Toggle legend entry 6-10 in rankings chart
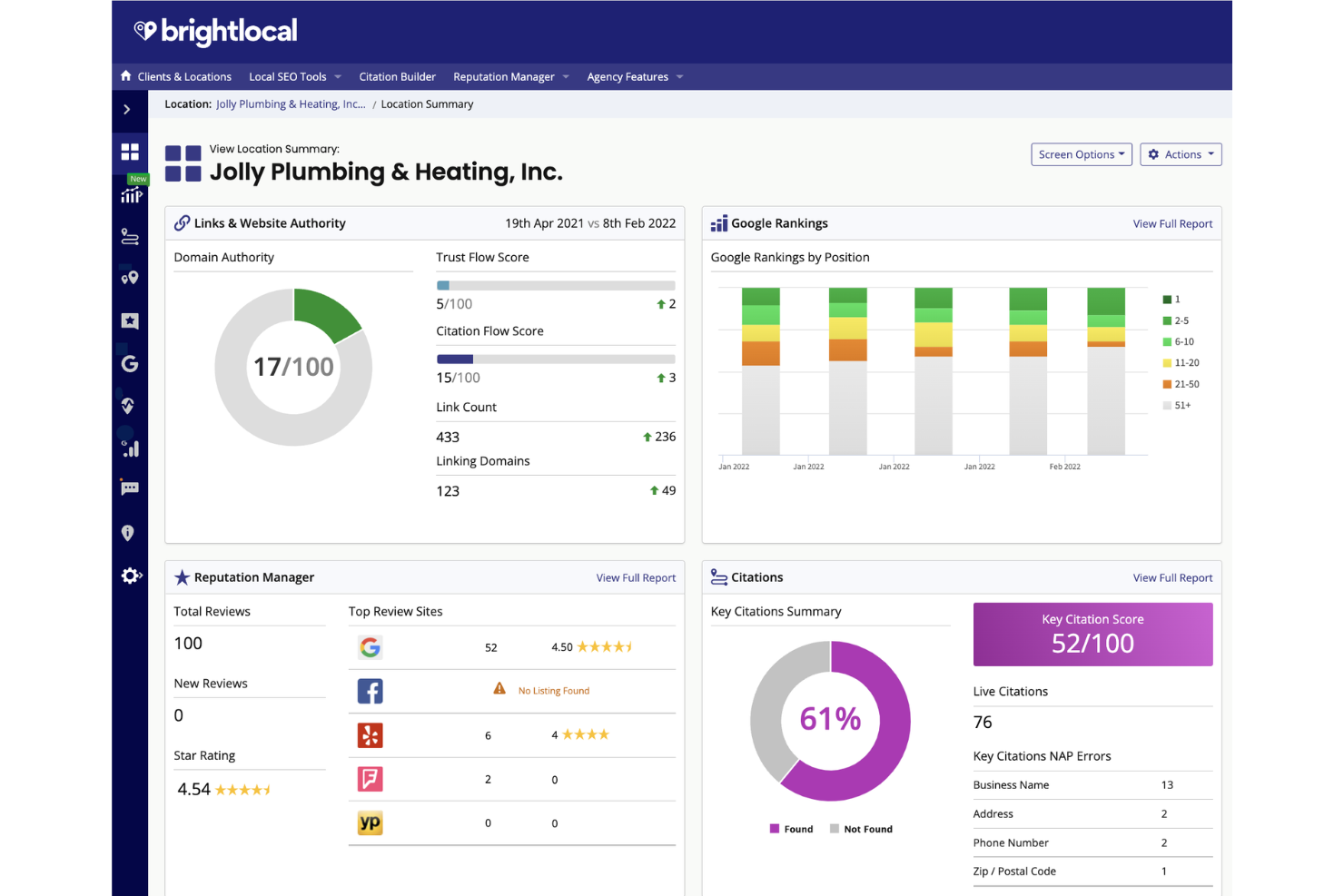The width and height of the screenshot is (1344, 896). click(1179, 341)
